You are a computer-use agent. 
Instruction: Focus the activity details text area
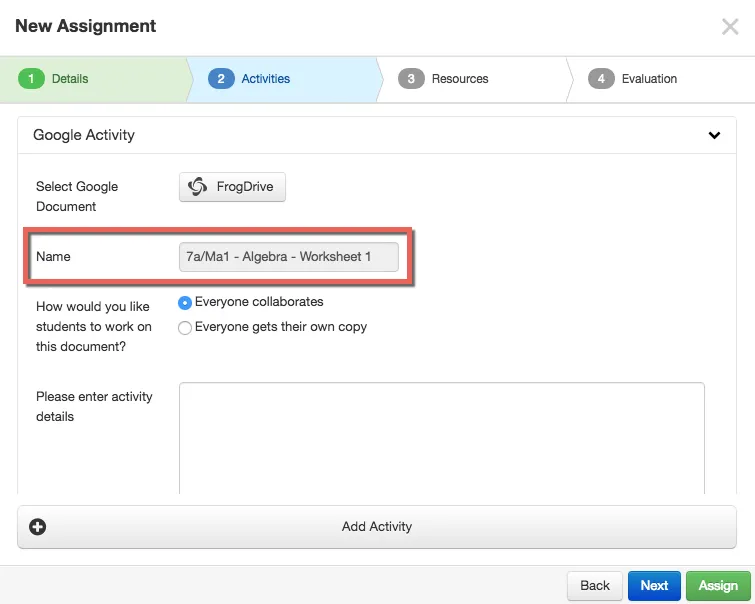[x=442, y=438]
